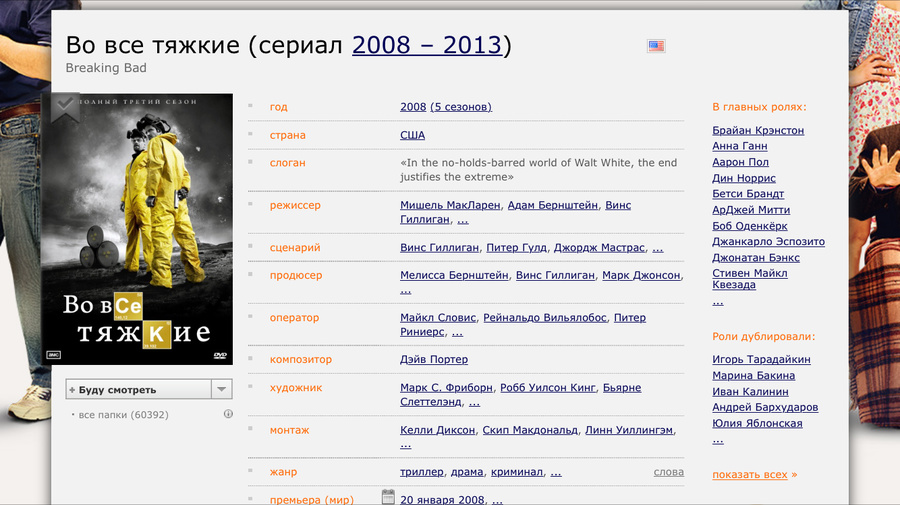Expand more producers ellipsis

pyautogui.click(x=406, y=290)
